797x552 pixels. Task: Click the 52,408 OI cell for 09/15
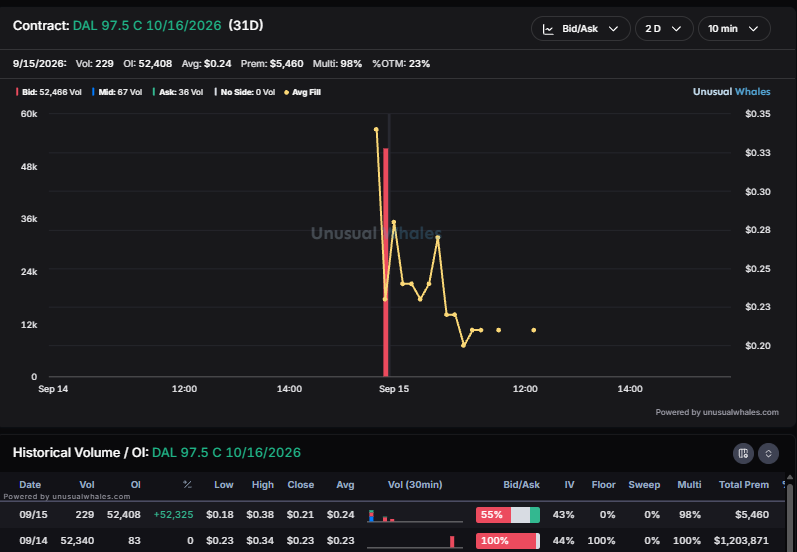(x=124, y=514)
